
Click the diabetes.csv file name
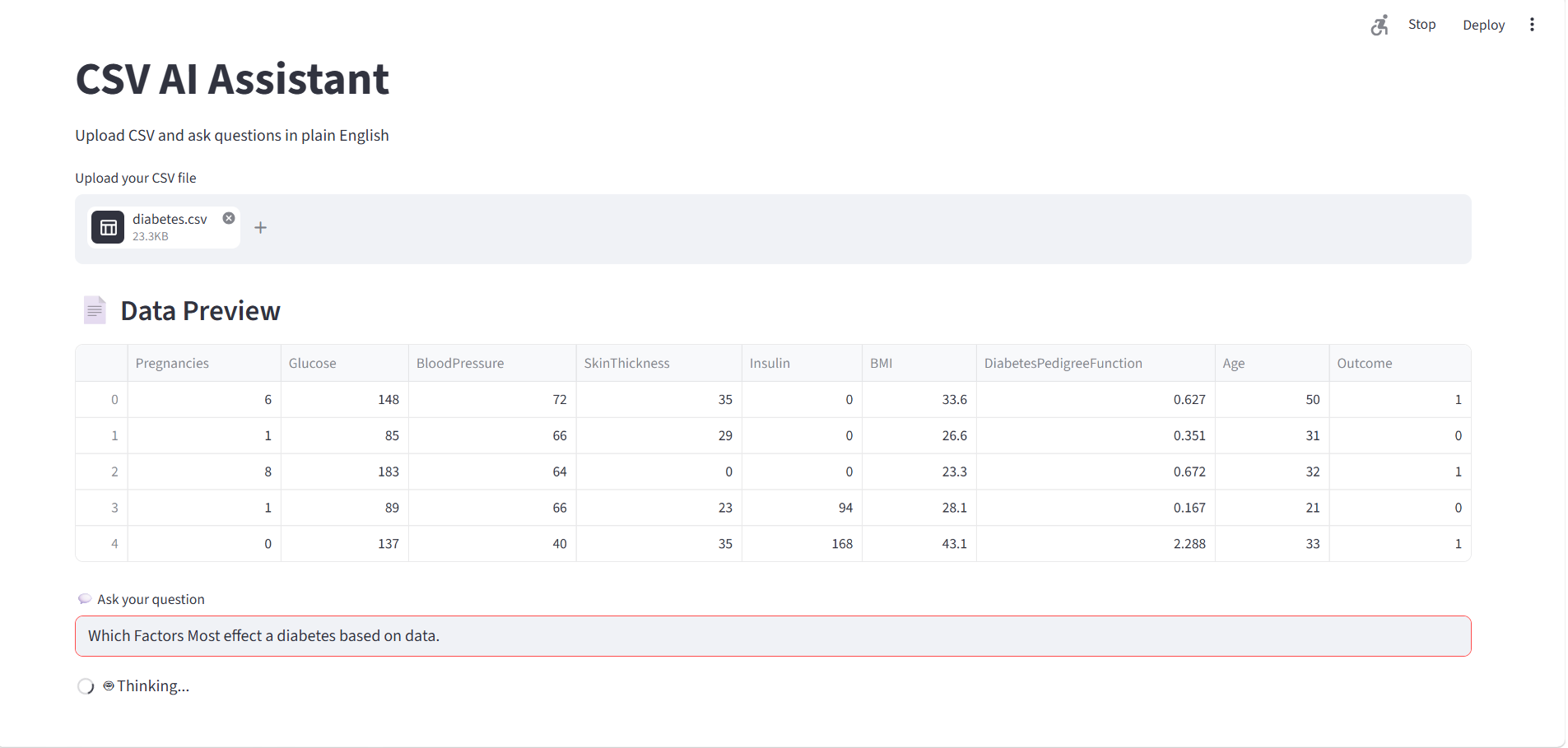pos(170,219)
